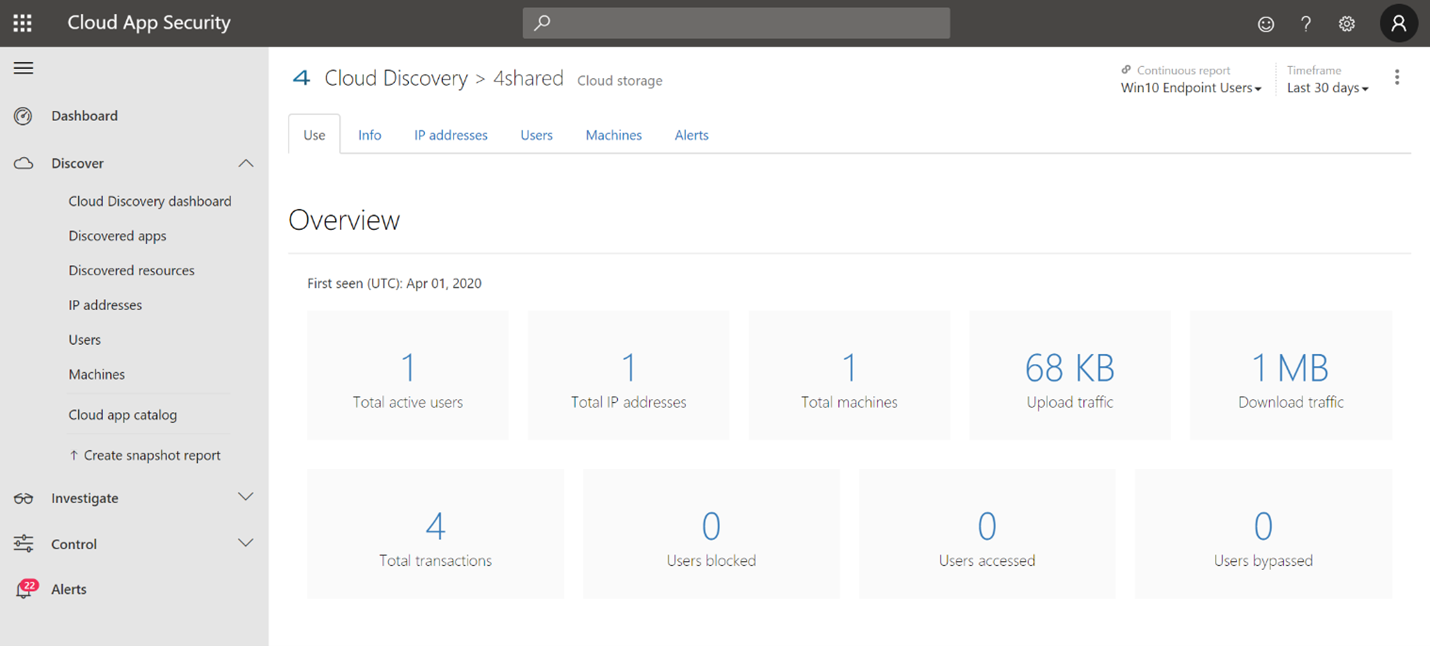Create a snapshot report

[x=145, y=454]
